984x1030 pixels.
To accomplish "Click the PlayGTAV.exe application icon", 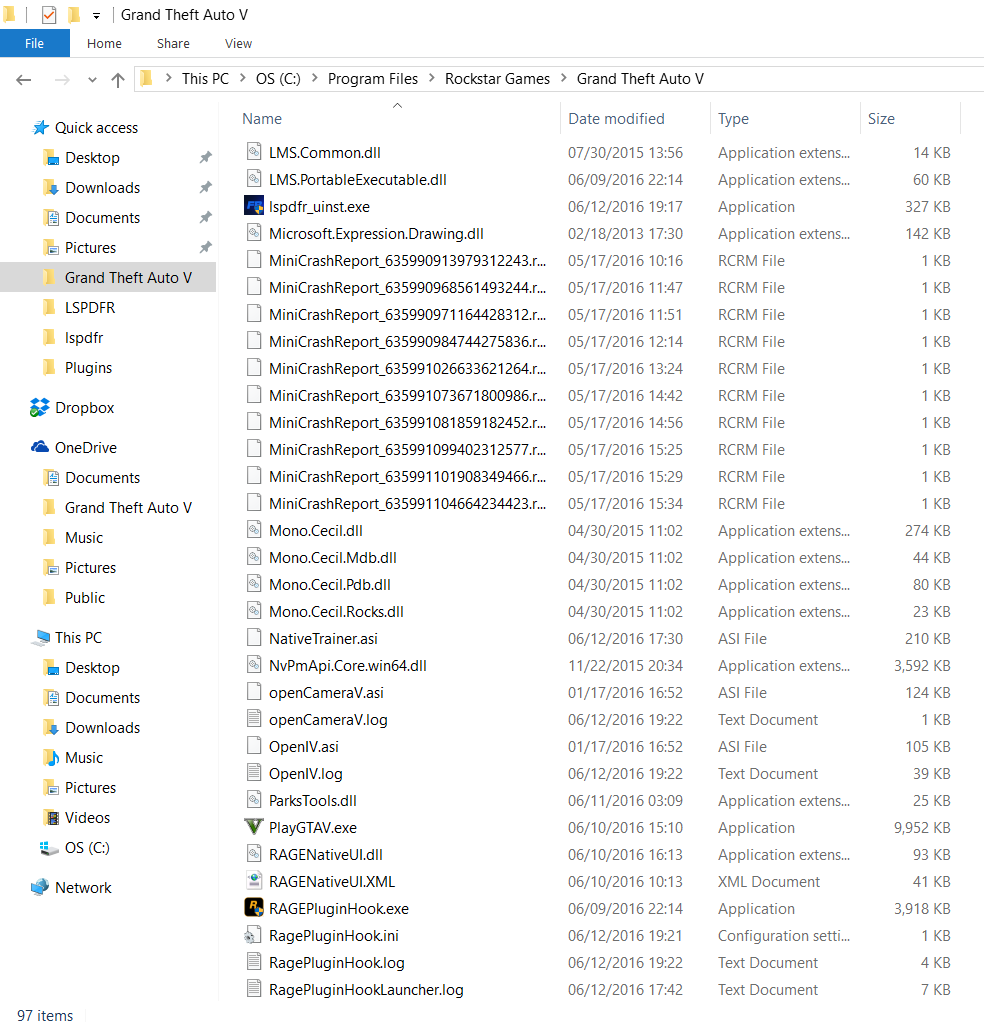I will tap(254, 827).
